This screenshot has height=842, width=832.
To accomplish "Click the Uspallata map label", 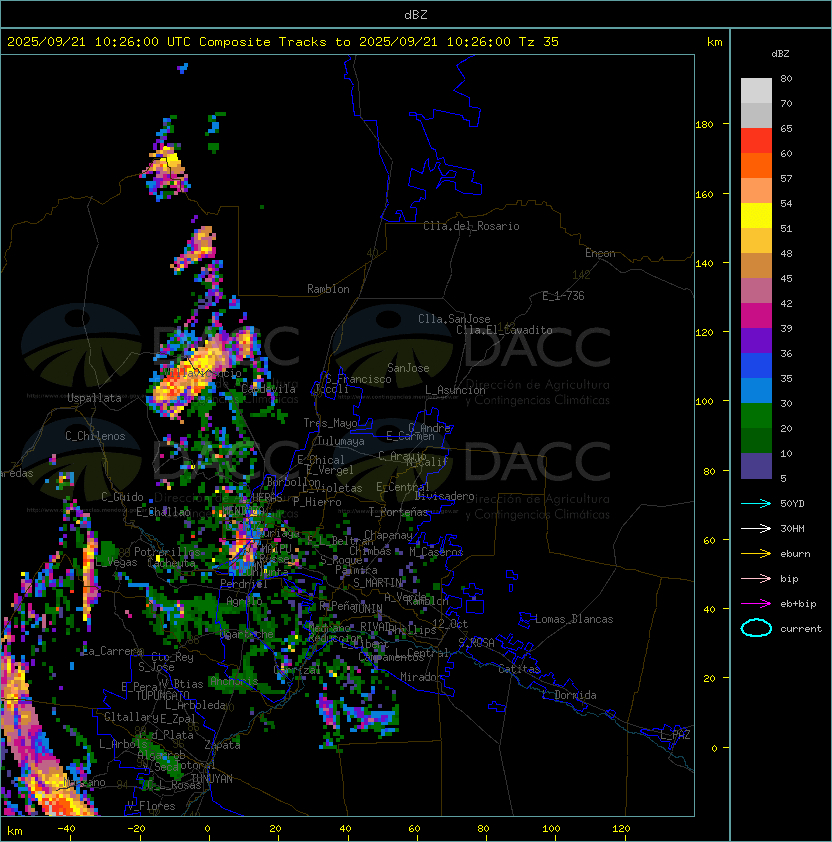I will coord(94,398).
